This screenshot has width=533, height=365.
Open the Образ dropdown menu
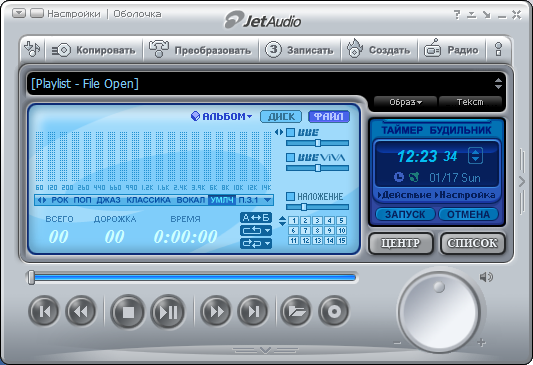coord(405,102)
